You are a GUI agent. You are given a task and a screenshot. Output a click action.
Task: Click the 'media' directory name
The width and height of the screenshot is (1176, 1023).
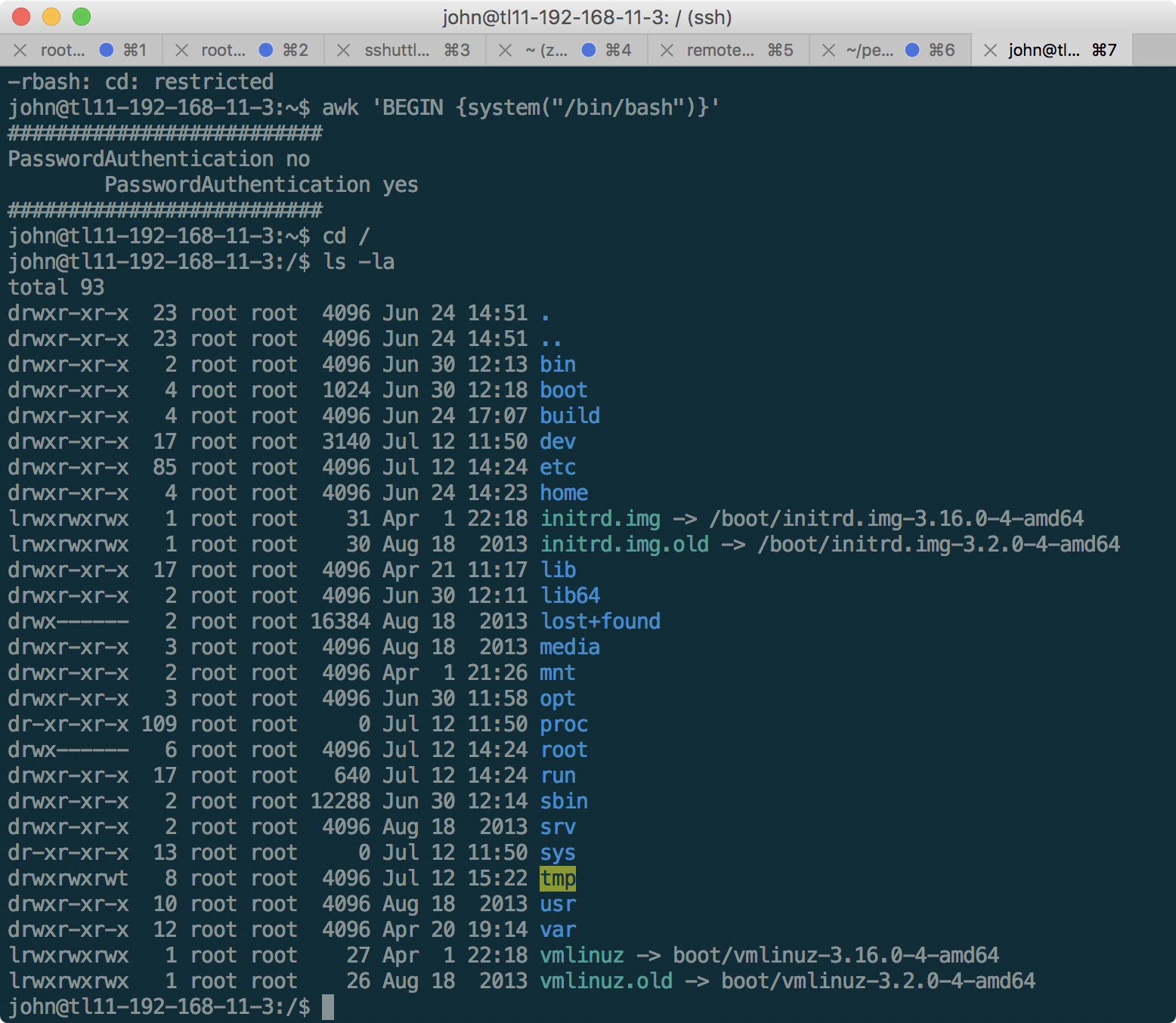point(570,647)
